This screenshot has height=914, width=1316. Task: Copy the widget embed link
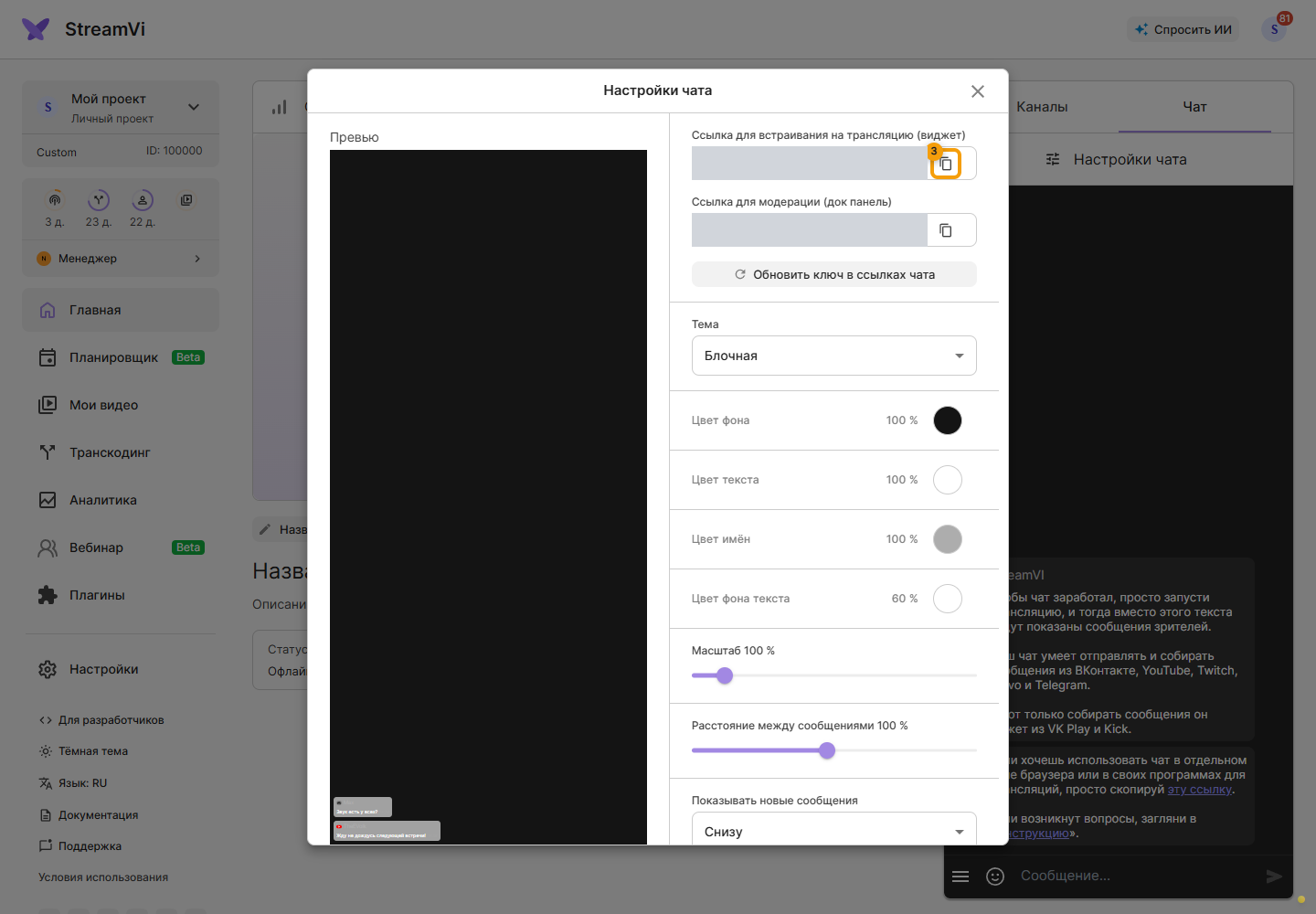tap(946, 164)
